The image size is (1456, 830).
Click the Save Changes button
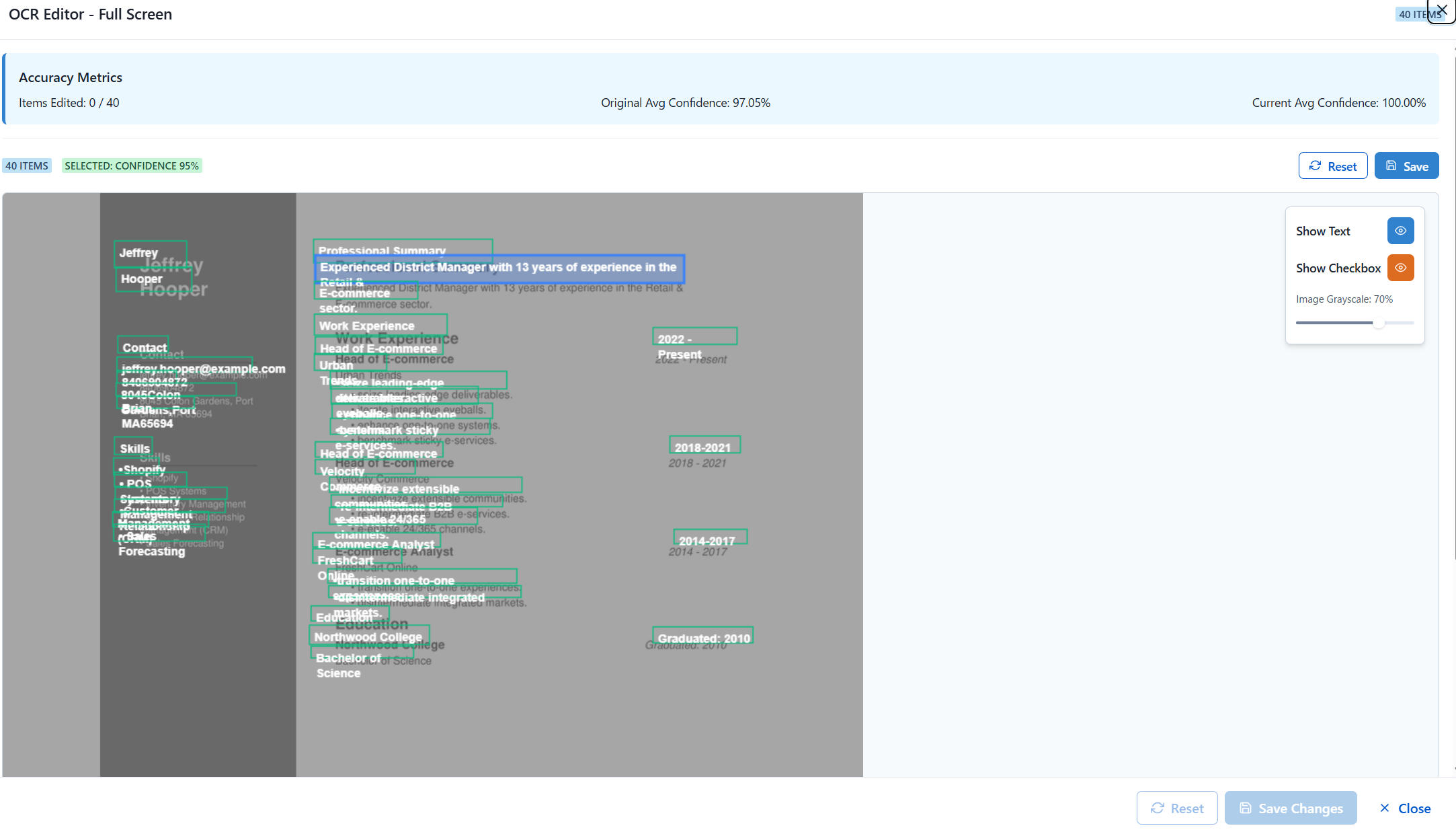coord(1290,808)
